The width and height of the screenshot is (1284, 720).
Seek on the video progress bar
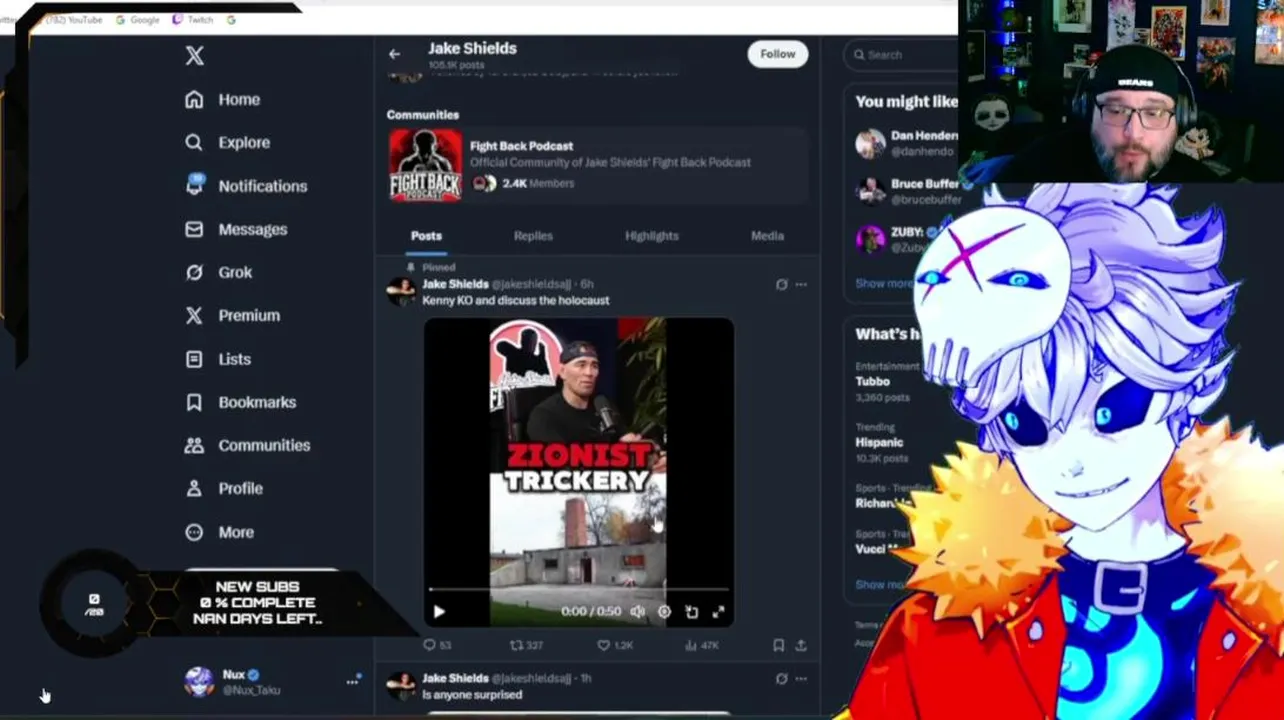pyautogui.click(x=579, y=590)
